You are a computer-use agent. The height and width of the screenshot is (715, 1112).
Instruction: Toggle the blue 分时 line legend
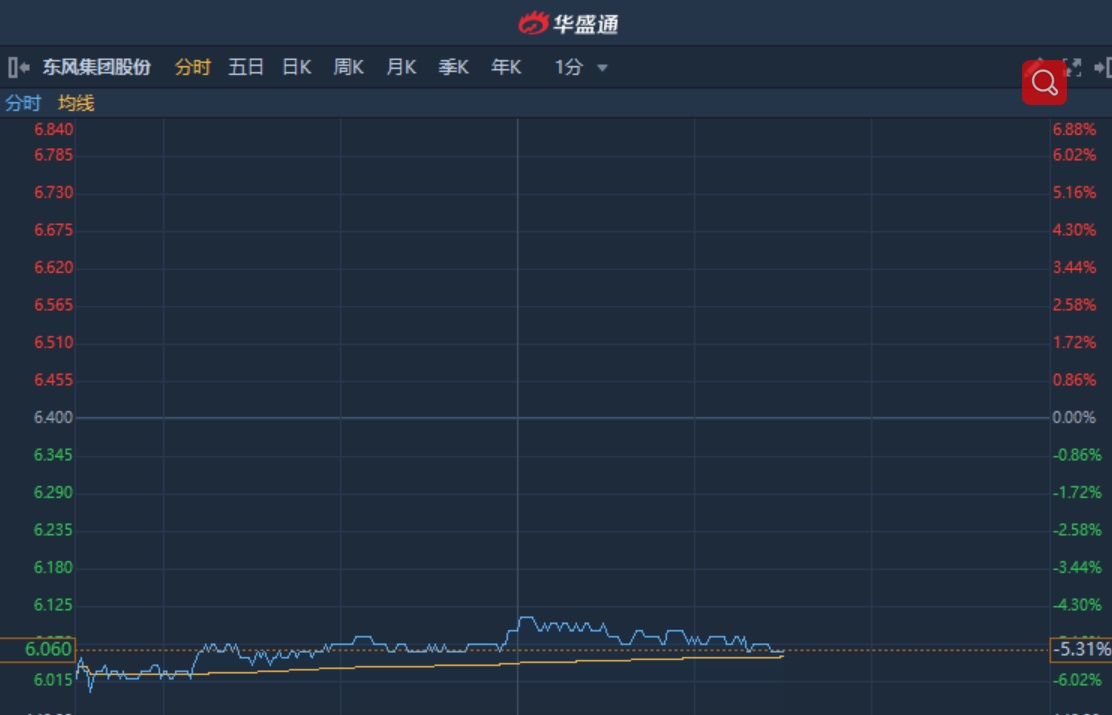[x=23, y=103]
